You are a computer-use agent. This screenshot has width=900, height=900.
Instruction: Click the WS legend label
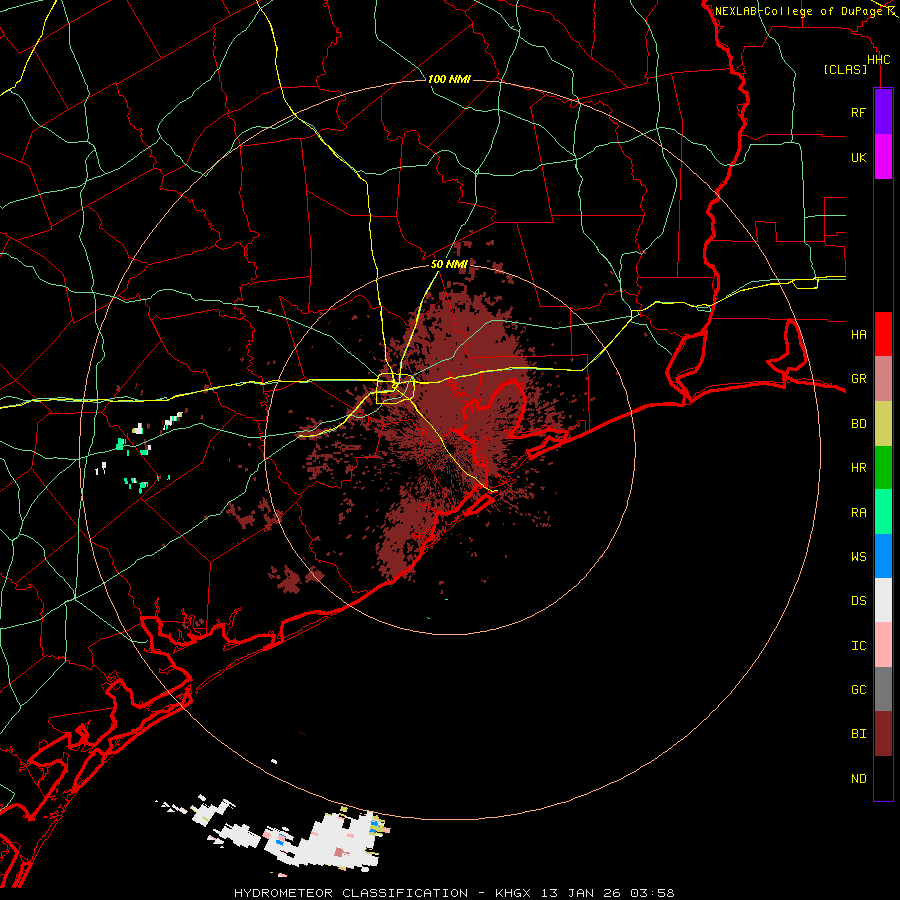tap(858, 557)
